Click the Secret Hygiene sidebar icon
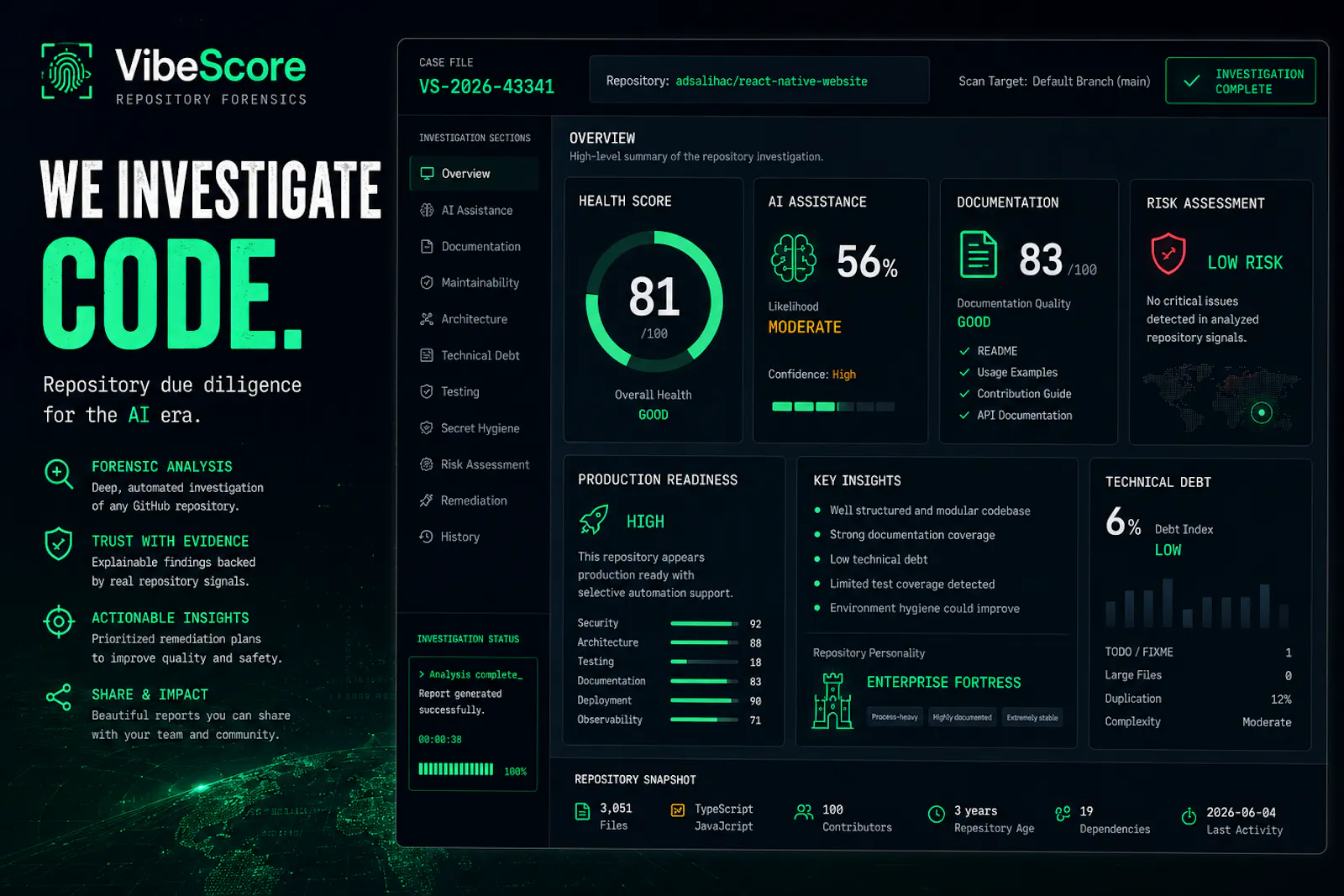1344x896 pixels. point(427,427)
